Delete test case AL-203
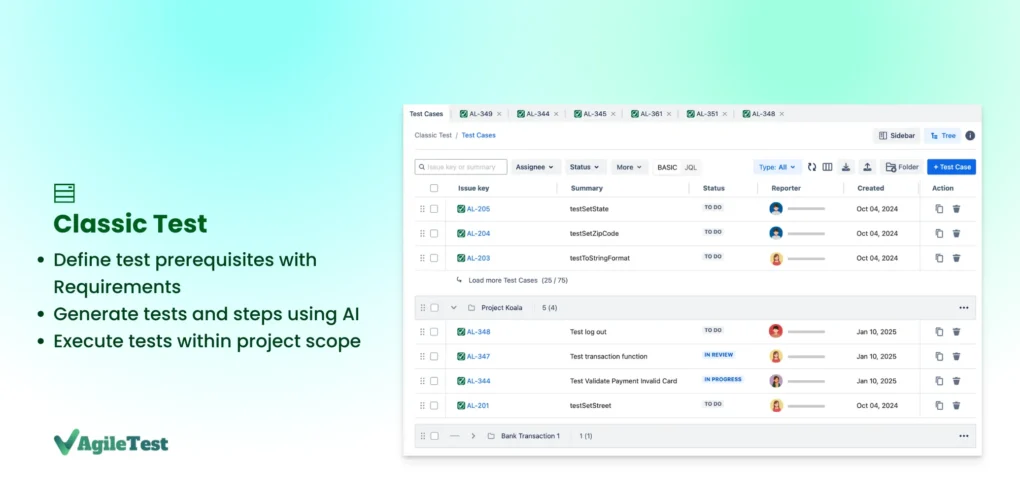 [x=956, y=258]
